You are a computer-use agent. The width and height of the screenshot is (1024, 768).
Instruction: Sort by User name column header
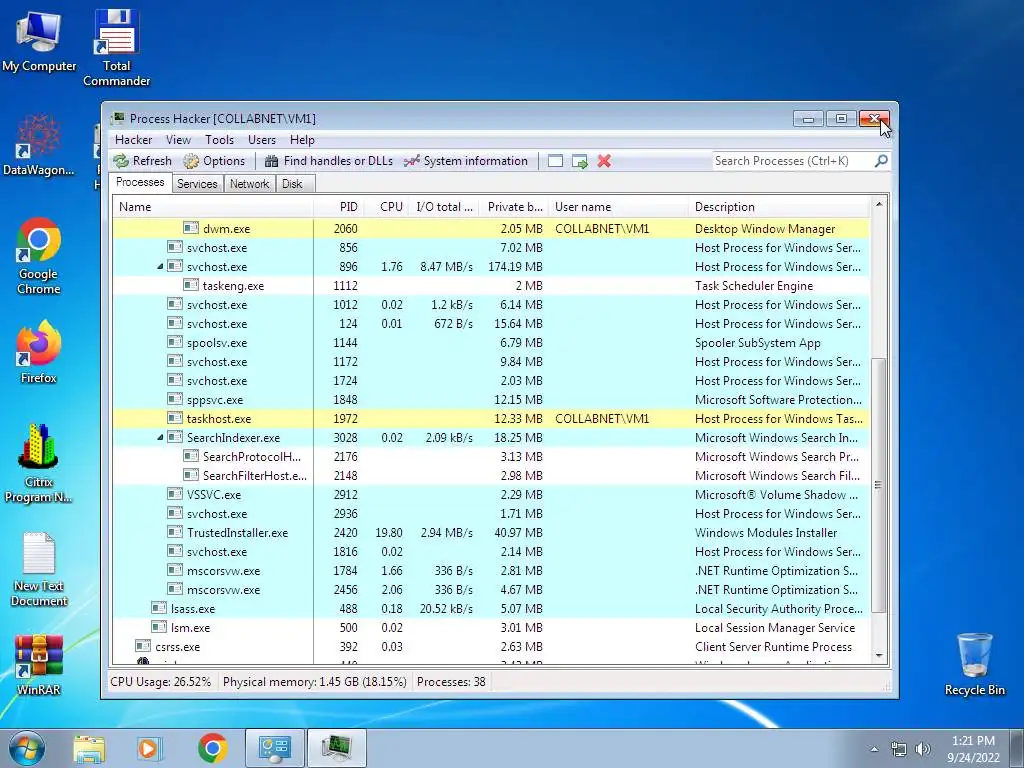[618, 207]
